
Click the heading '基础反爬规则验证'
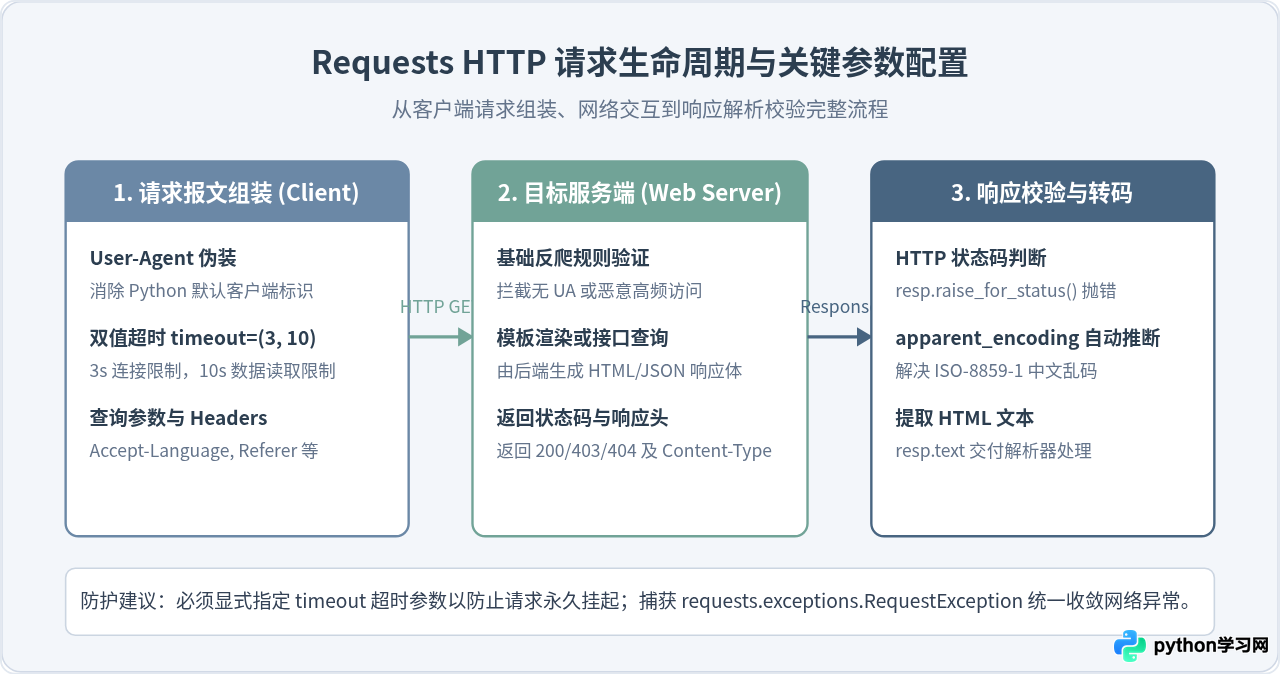pyautogui.click(x=573, y=258)
